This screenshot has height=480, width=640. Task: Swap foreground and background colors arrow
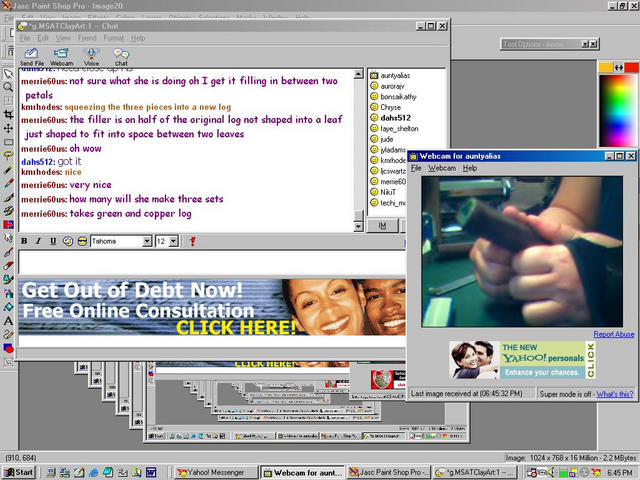pos(619,67)
